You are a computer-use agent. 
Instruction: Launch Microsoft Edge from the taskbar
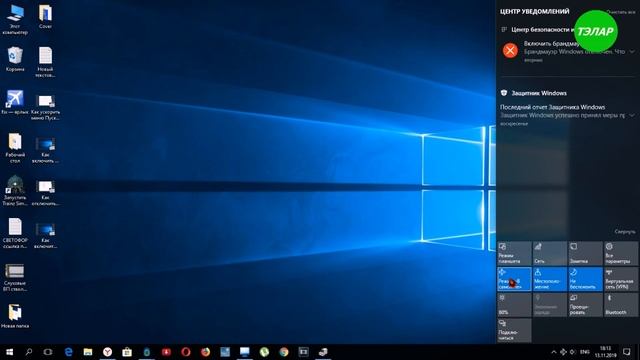[68, 352]
